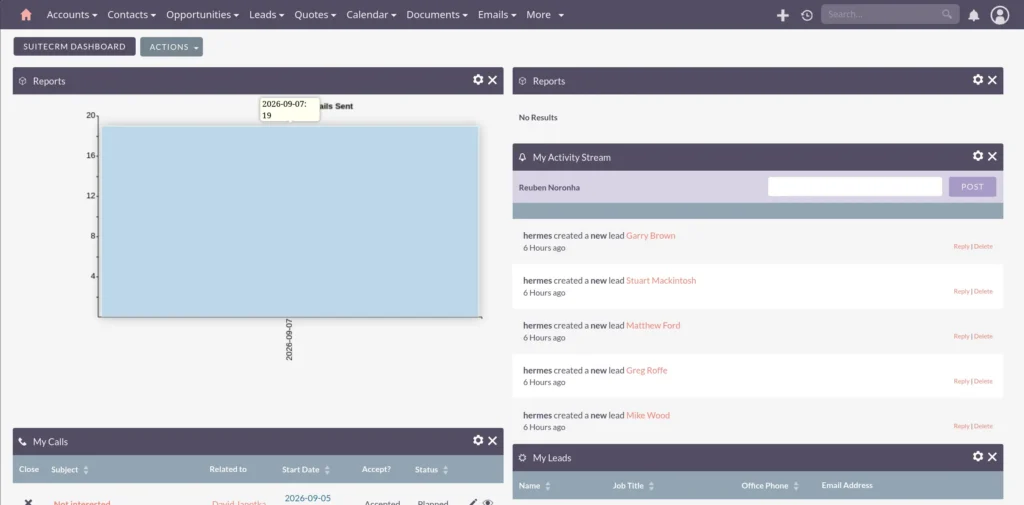Expand the Accounts menu
Screen dimensions: 1024x505
point(72,14)
